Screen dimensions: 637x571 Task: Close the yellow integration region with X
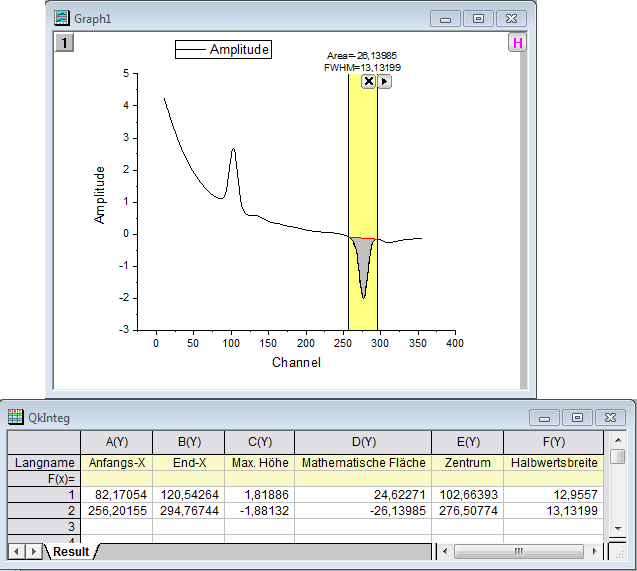click(368, 81)
